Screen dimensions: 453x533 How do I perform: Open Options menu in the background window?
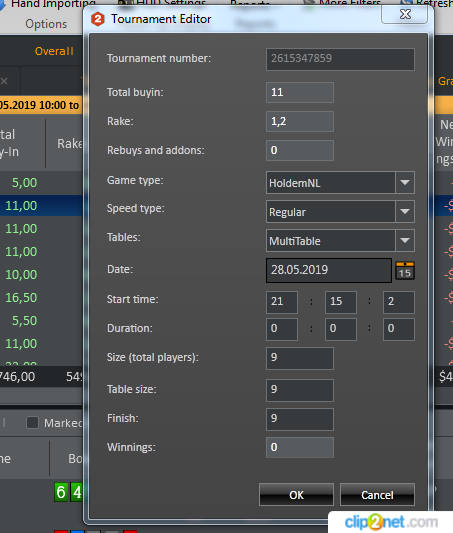(46, 24)
